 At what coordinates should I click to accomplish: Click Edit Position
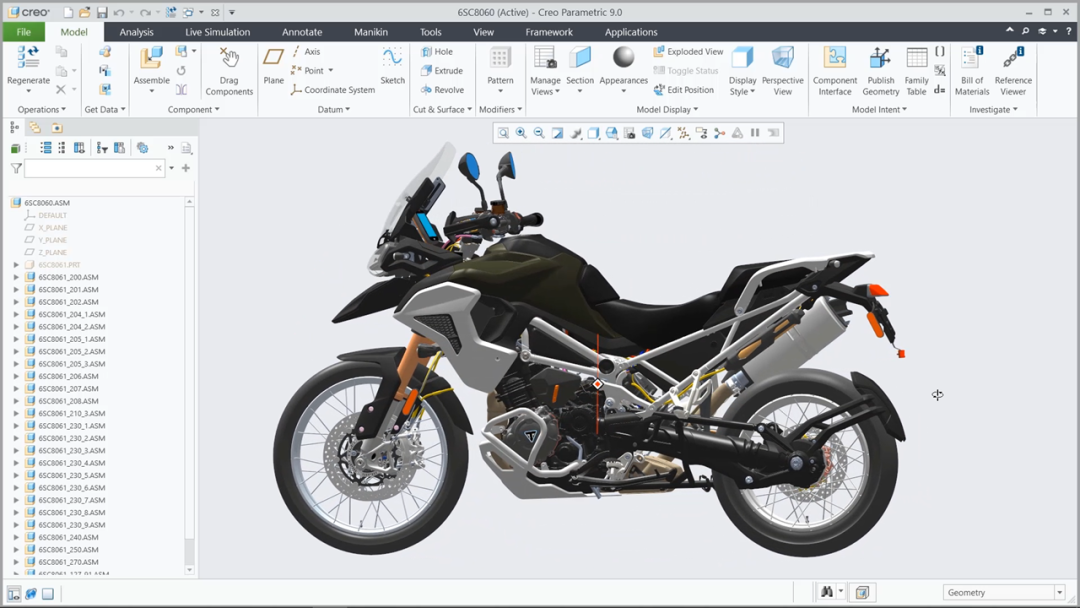click(x=683, y=90)
